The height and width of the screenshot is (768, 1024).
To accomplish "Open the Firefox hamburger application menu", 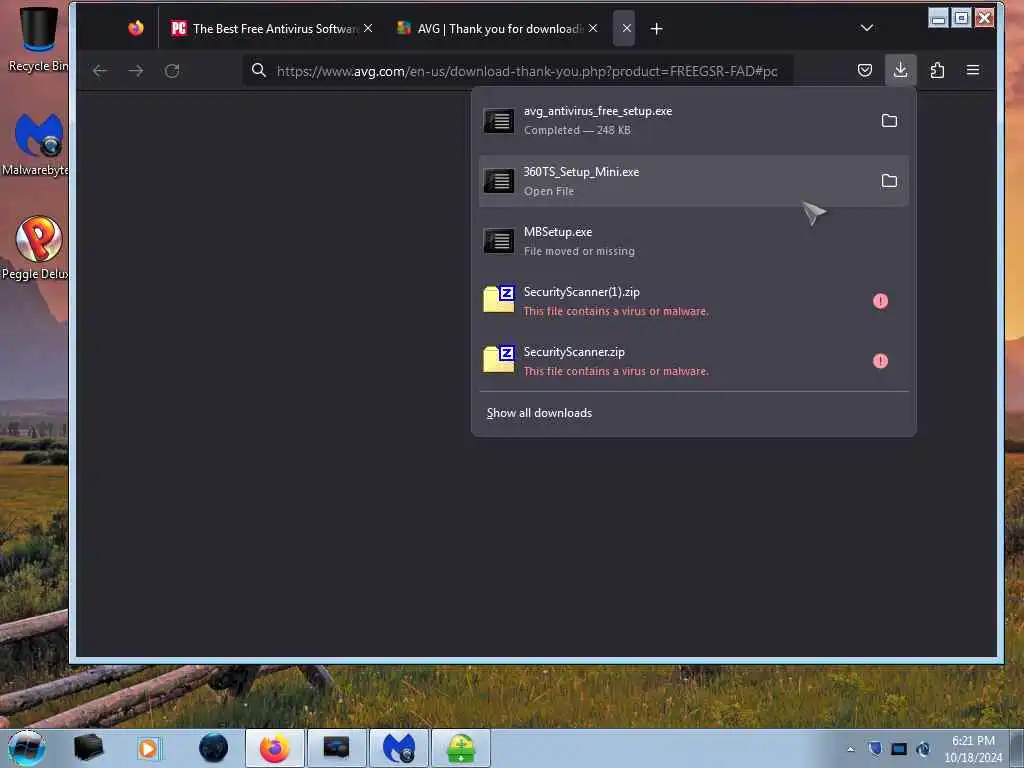I will (x=972, y=70).
